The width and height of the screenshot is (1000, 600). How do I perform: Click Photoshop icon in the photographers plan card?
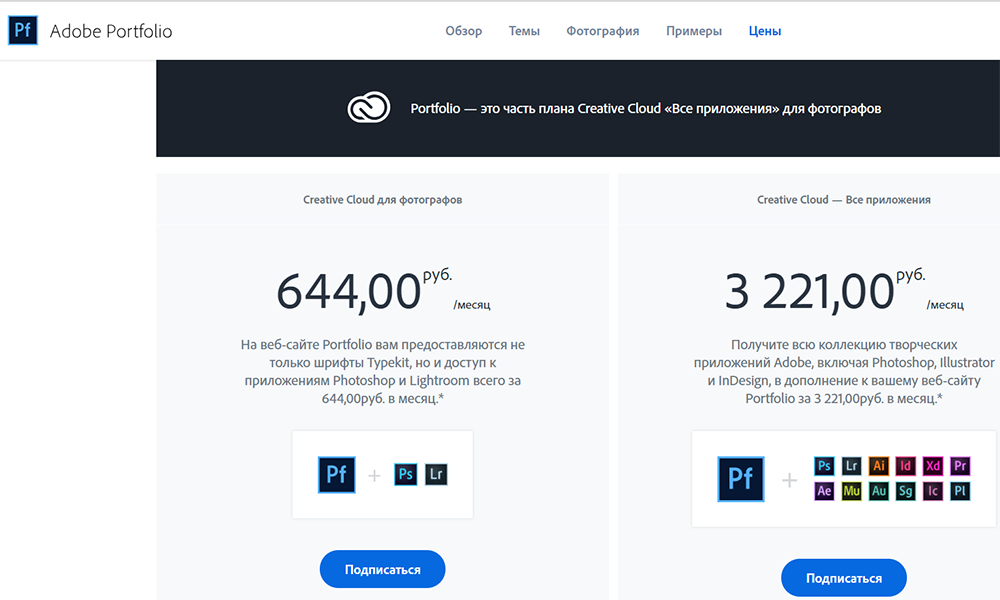click(405, 474)
